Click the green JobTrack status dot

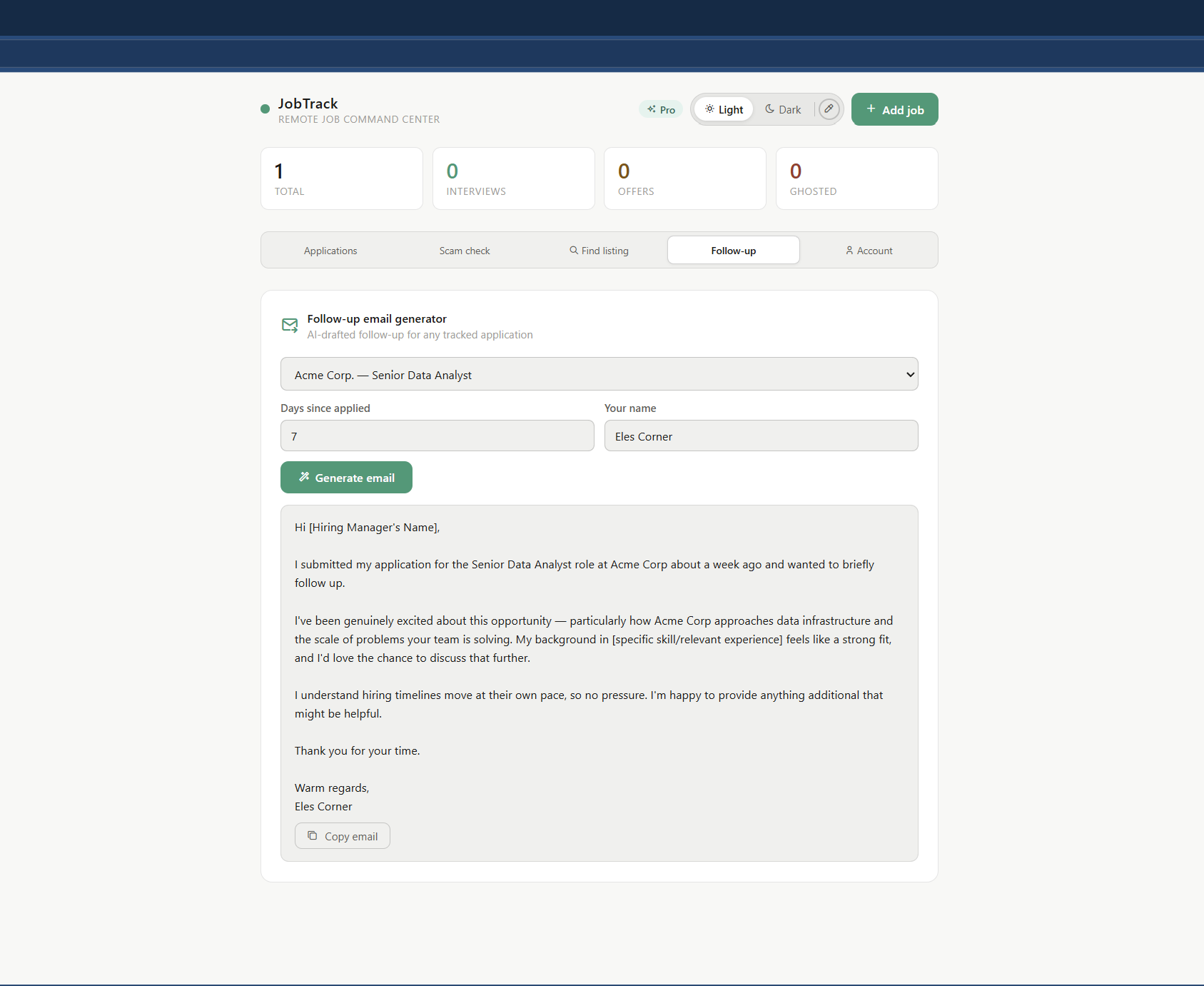click(x=265, y=109)
